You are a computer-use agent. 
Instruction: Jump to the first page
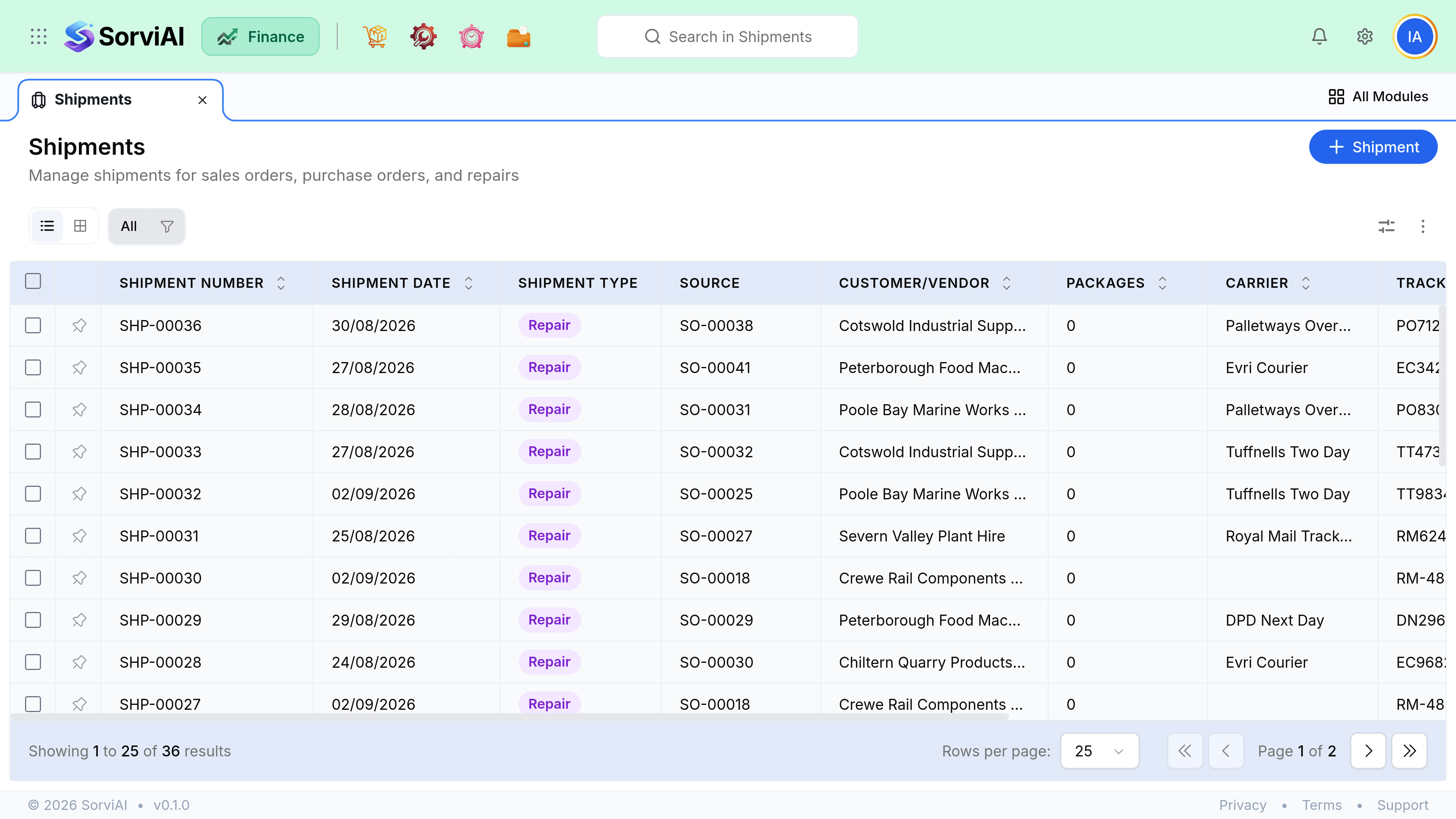click(x=1185, y=751)
